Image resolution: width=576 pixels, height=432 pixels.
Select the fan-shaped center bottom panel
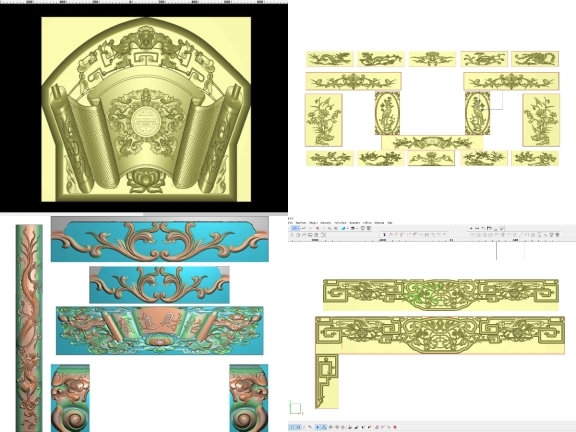432,143
